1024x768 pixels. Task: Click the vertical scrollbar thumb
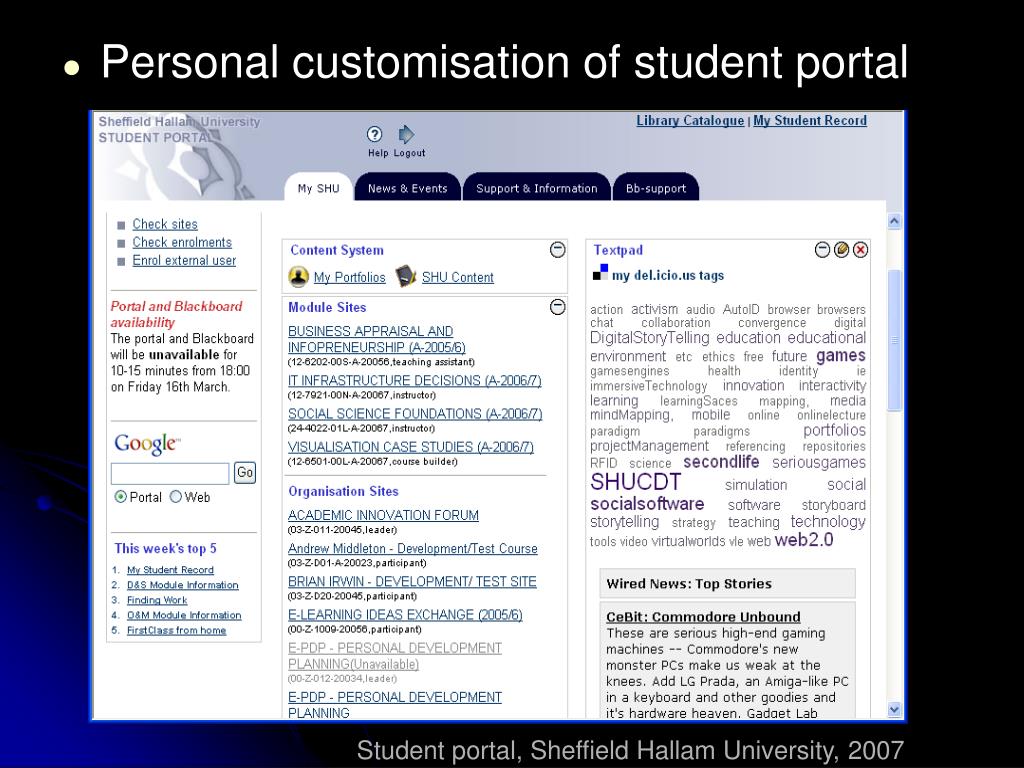[x=894, y=340]
